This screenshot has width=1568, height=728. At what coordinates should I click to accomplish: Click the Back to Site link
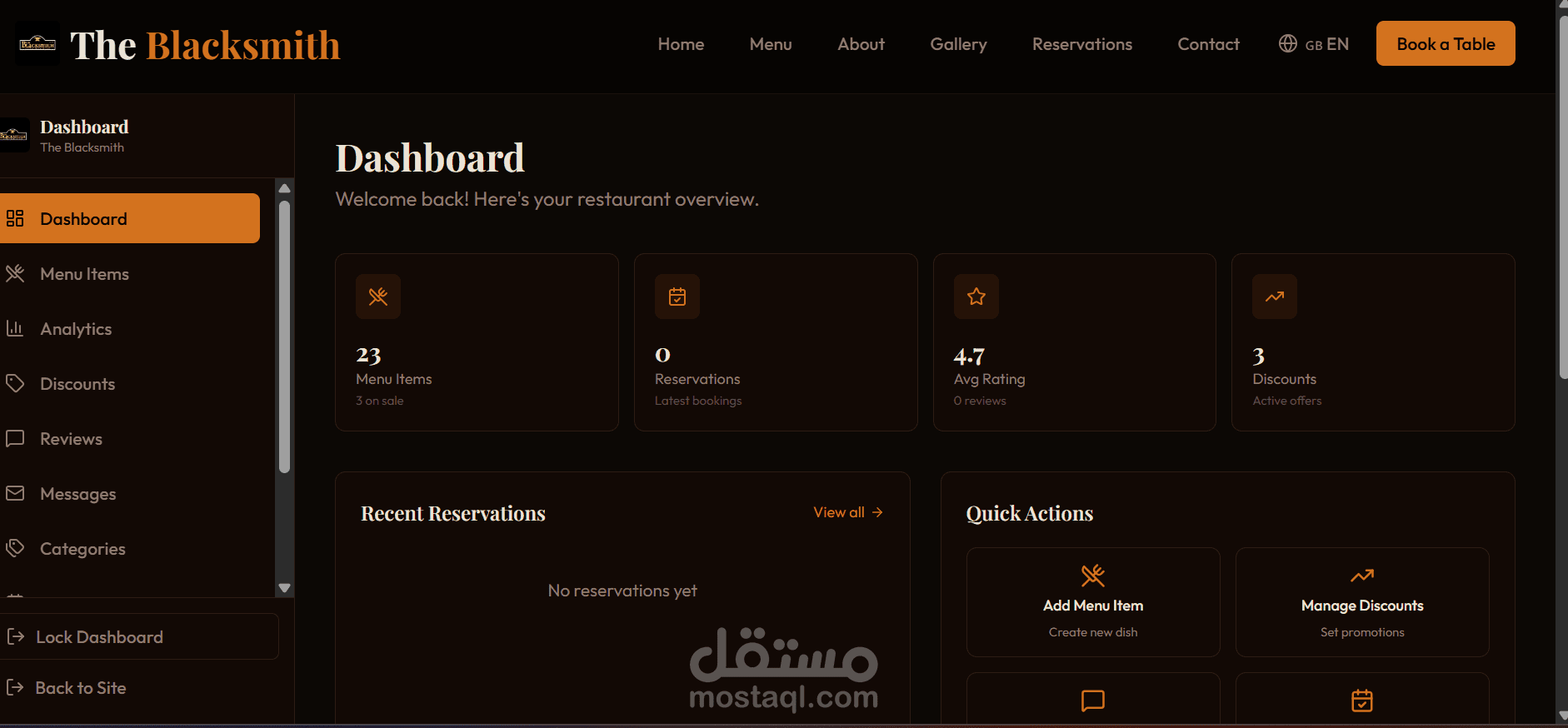(x=67, y=688)
